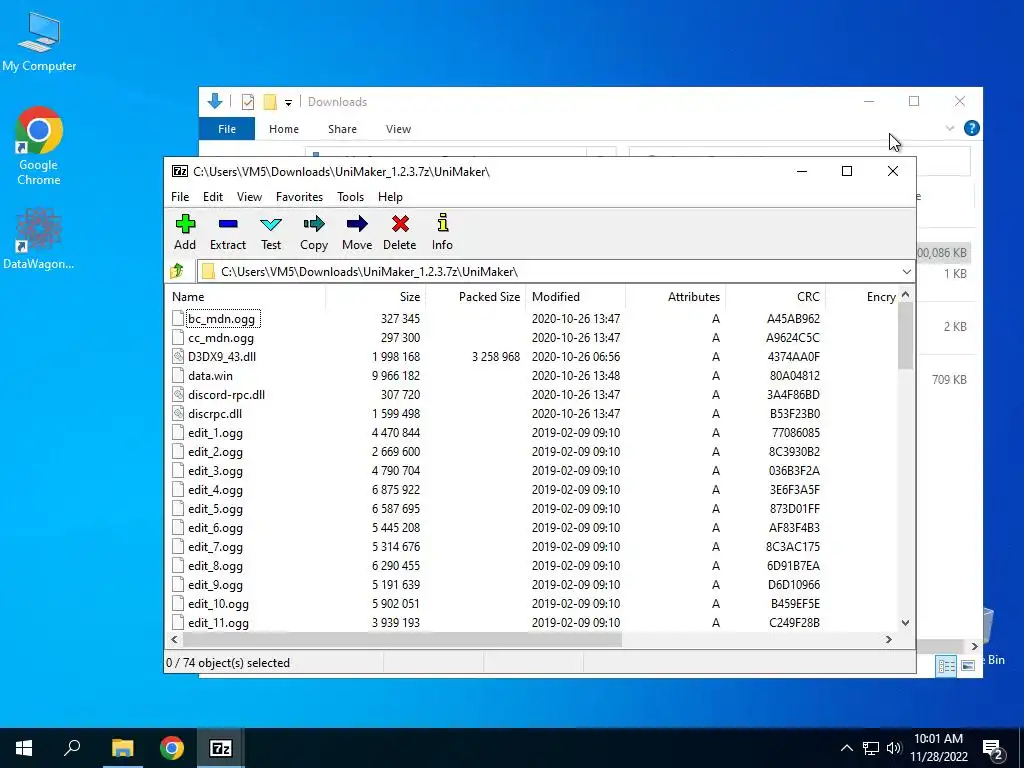Go up one folder level in 7-Zip
Viewport: 1024px width, 768px height.
[177, 271]
